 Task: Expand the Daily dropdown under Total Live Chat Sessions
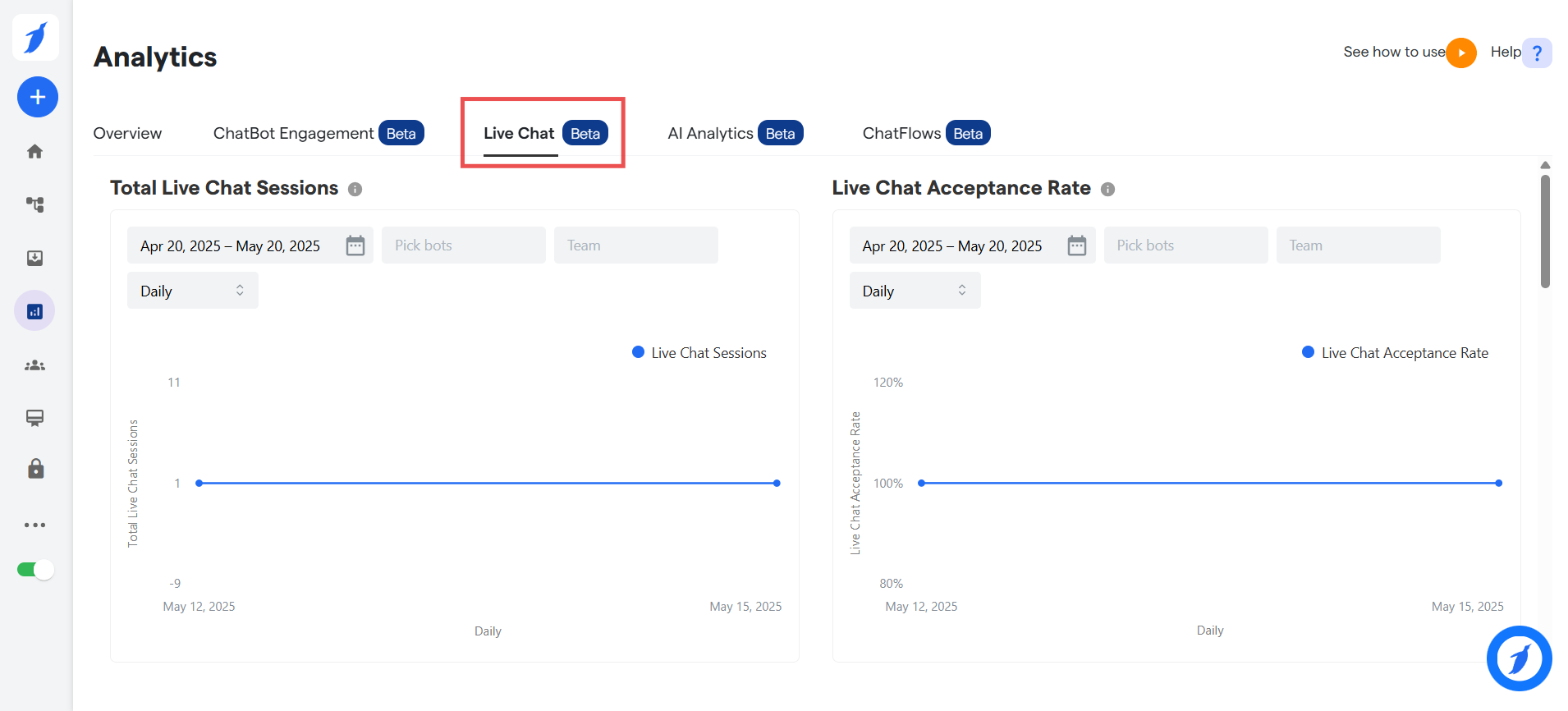192,291
